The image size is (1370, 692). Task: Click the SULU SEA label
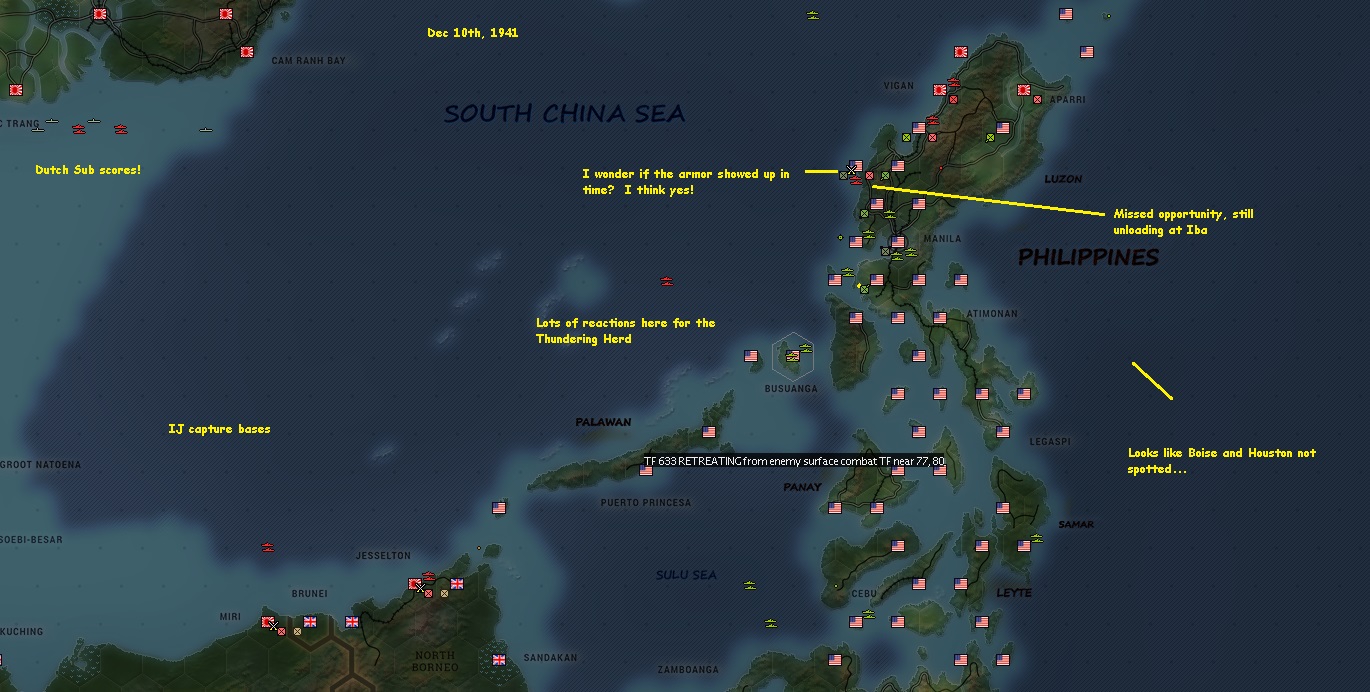[x=686, y=575]
